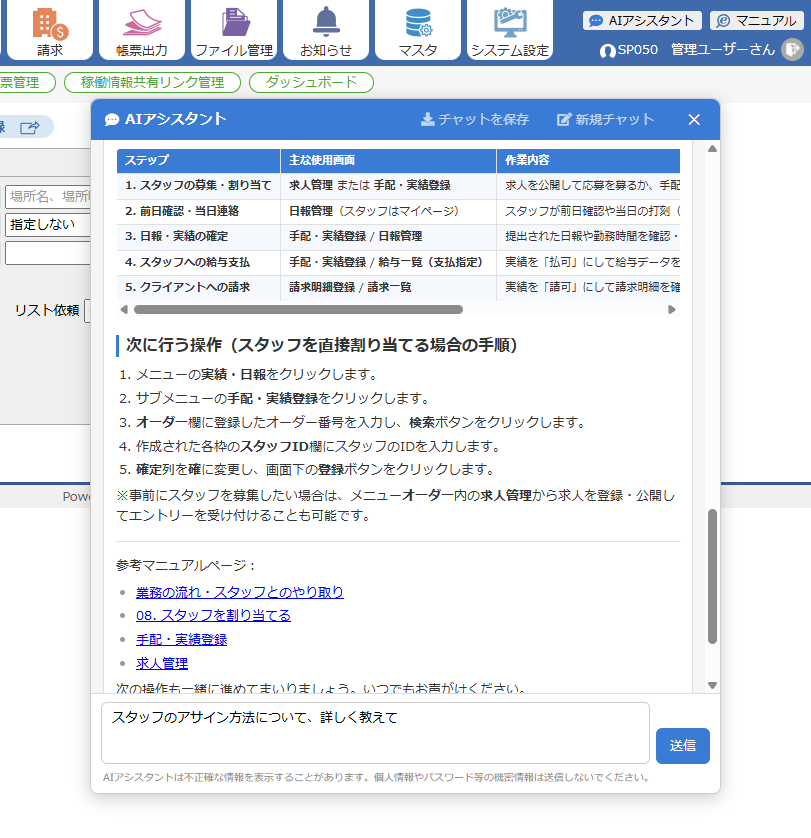Image resolution: width=811 pixels, height=838 pixels.
Task: Open the ダッシュボード submenu tab
Action: tap(311, 82)
